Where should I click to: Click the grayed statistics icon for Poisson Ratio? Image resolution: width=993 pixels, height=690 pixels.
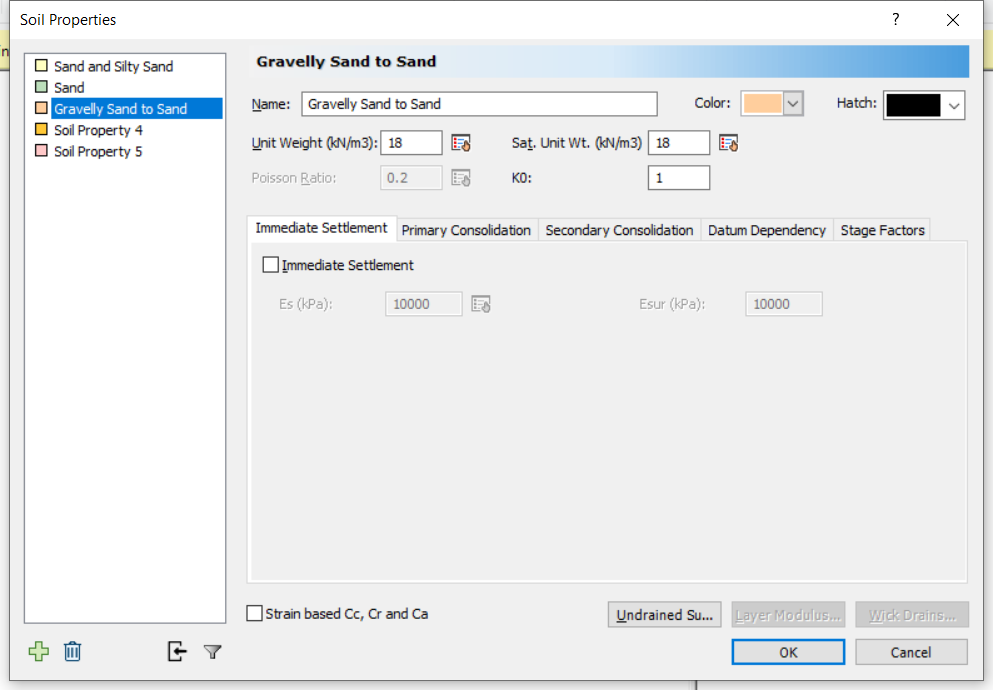[461, 177]
